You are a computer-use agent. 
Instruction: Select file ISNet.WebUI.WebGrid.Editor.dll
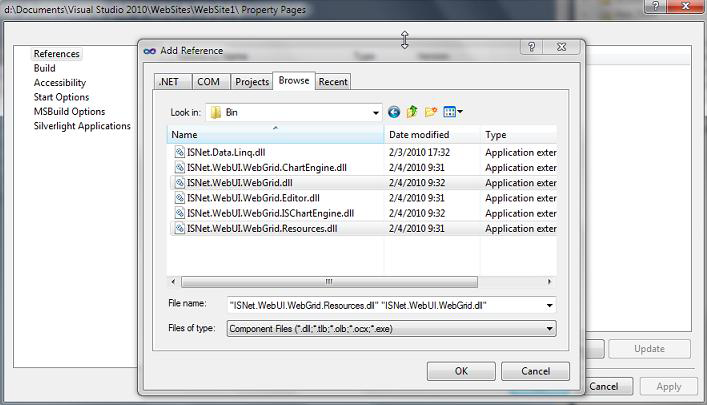pos(253,198)
